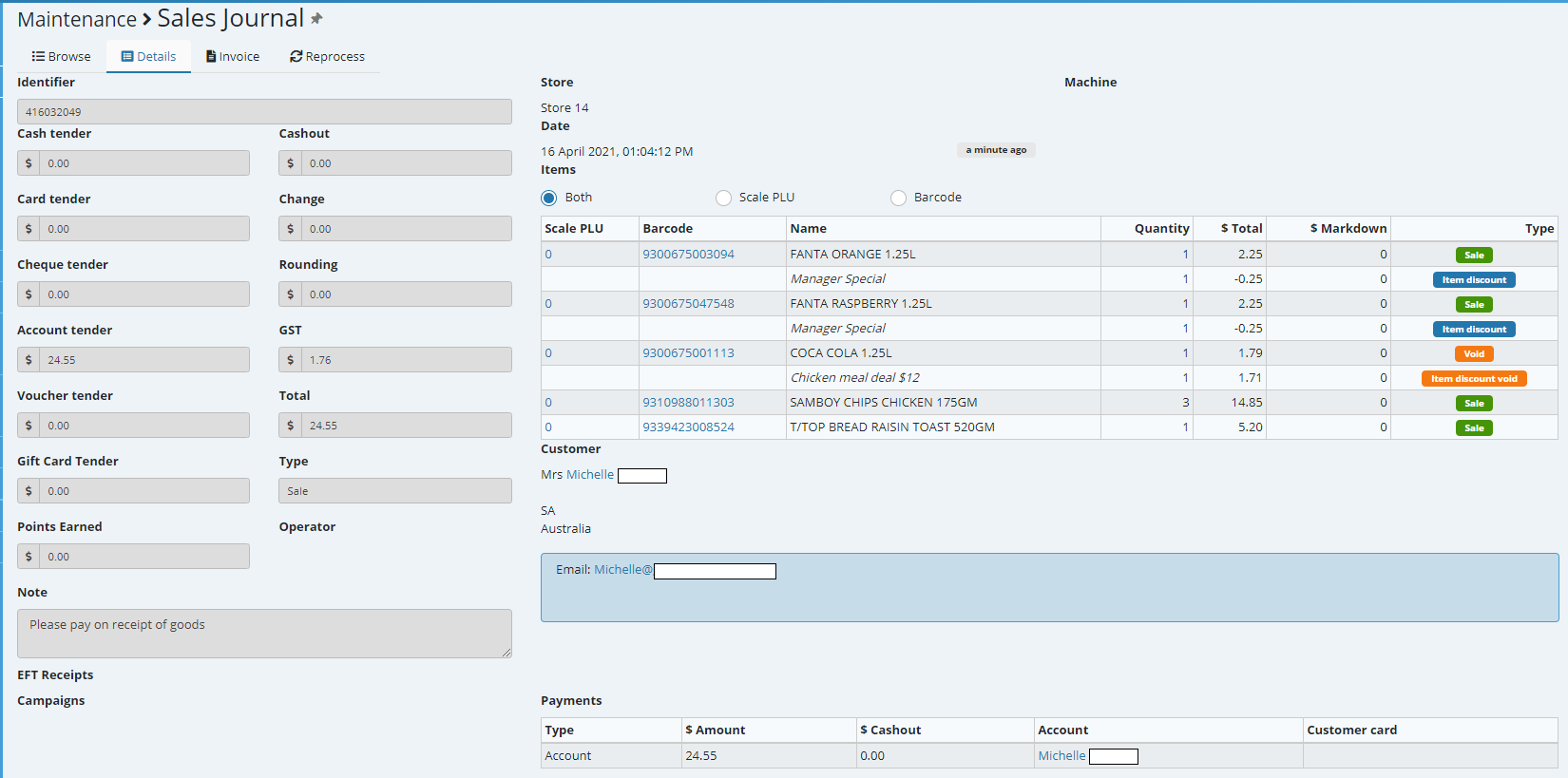Click SAMBOY CHIPS CHICKEN 175GM item name
This screenshot has height=778, width=1568.
pos(884,403)
